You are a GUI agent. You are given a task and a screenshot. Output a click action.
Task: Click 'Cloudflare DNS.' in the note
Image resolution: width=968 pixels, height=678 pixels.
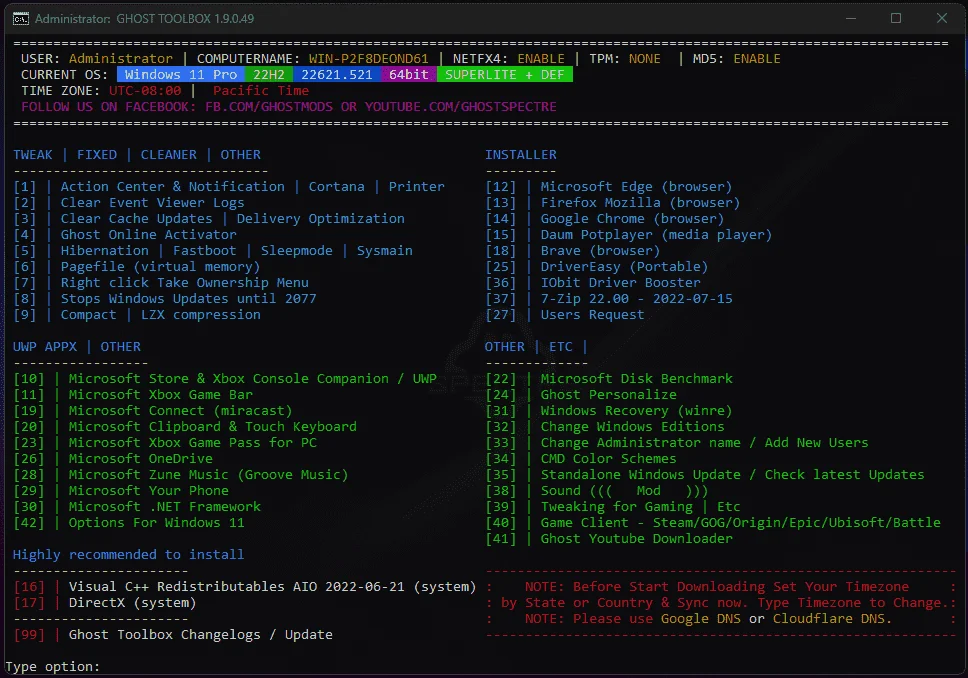(832, 619)
